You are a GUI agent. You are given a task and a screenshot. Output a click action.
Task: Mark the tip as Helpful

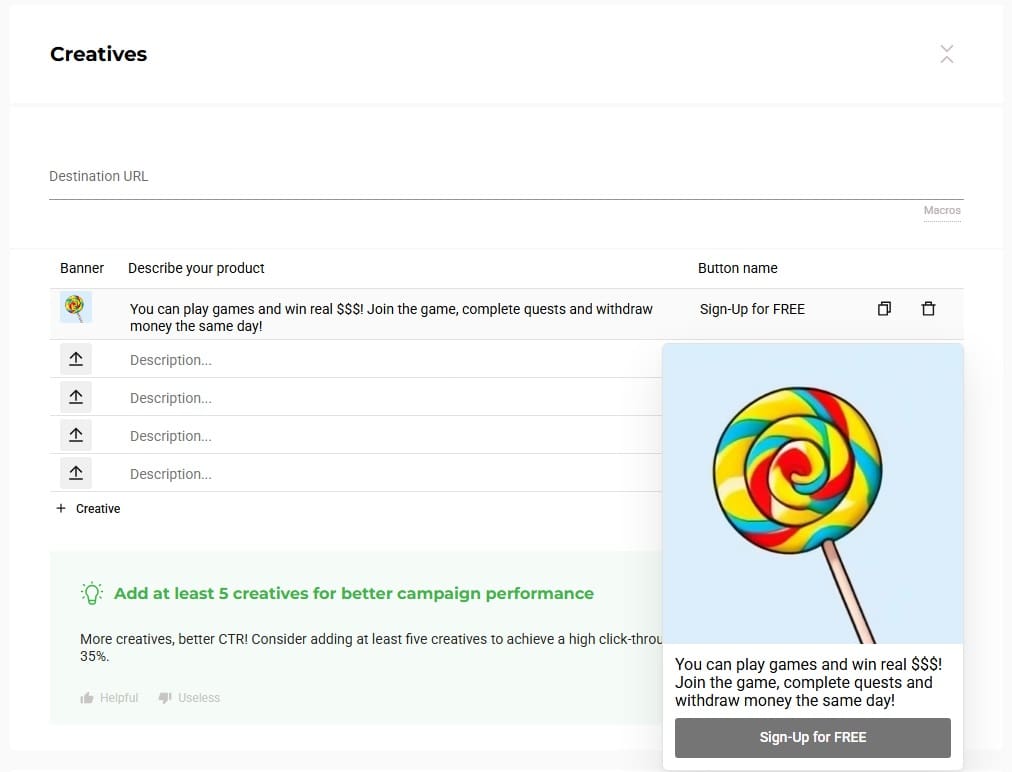109,698
